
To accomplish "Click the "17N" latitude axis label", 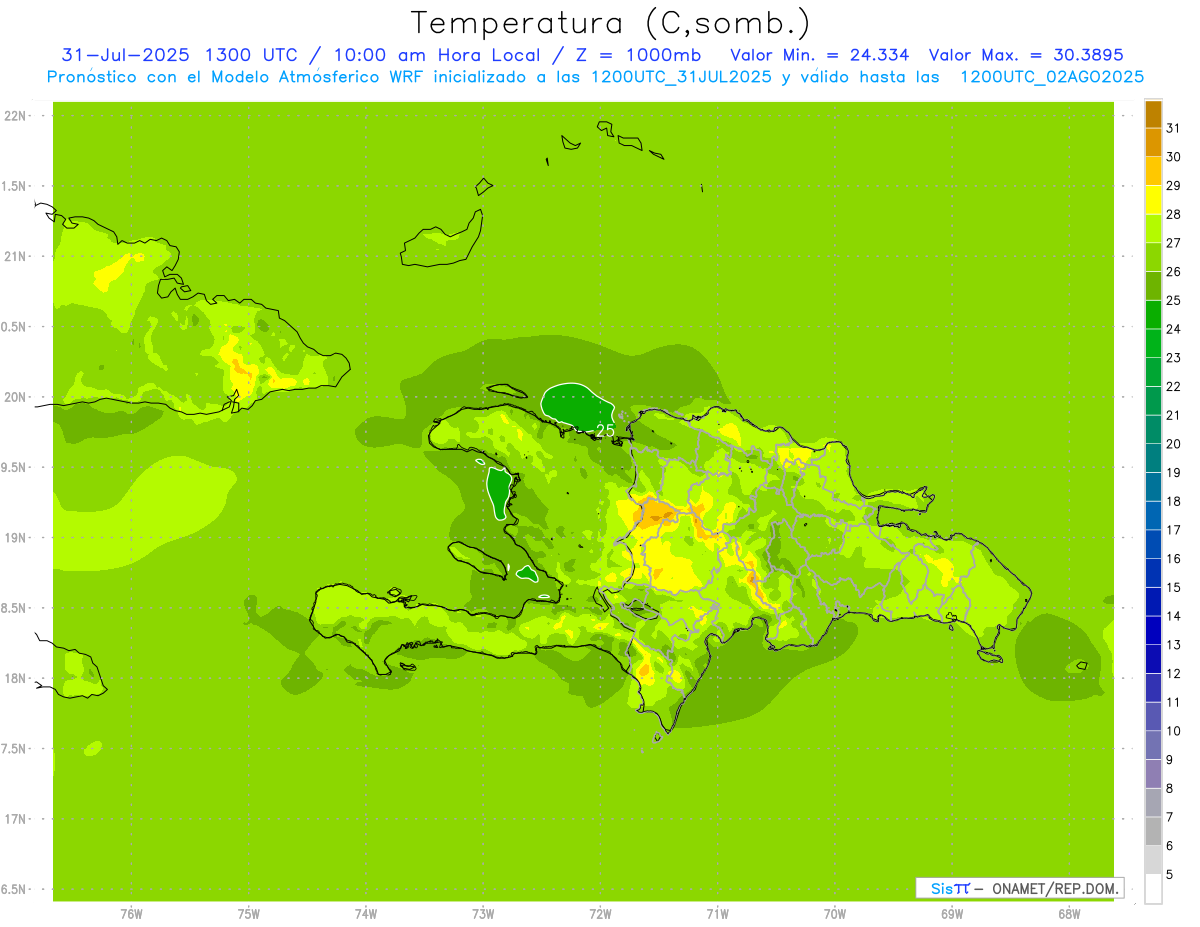I will point(15,819).
